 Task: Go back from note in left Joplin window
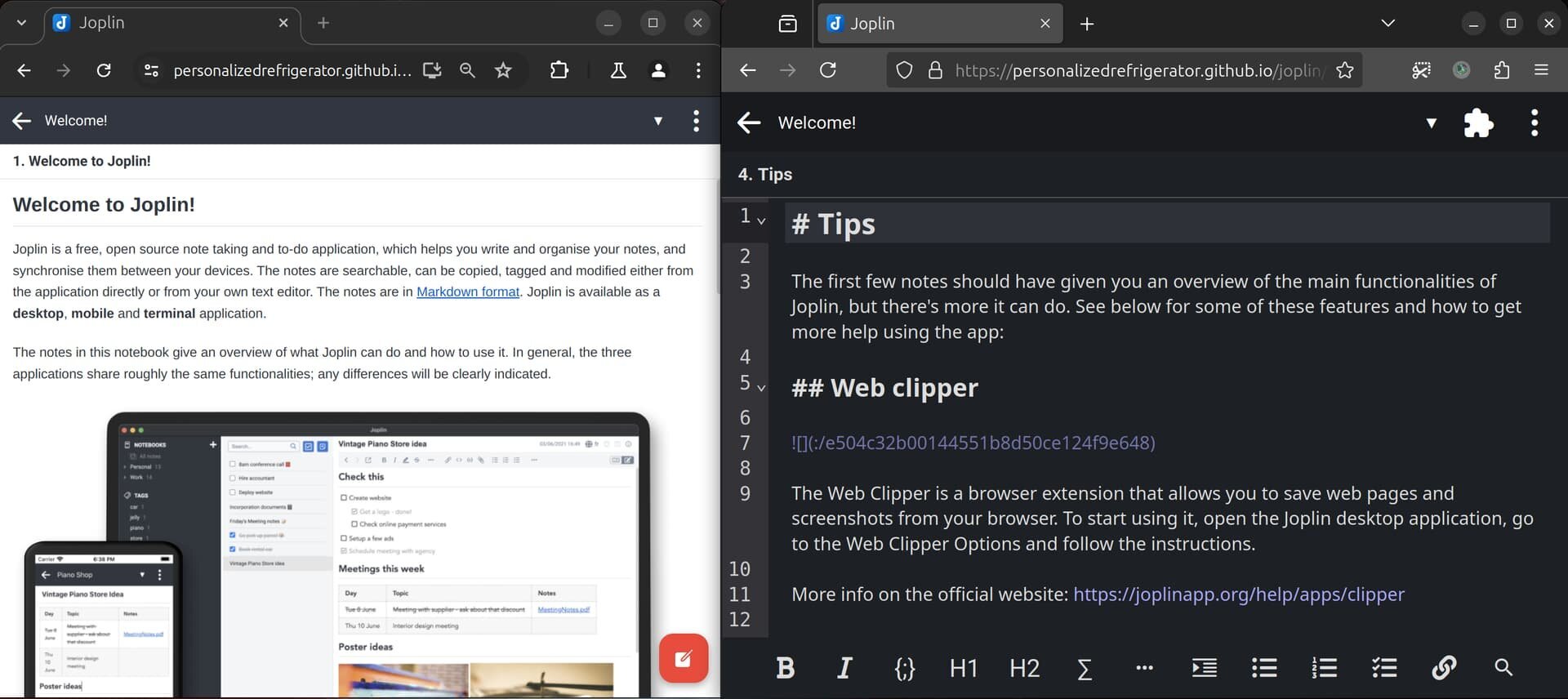(22, 121)
